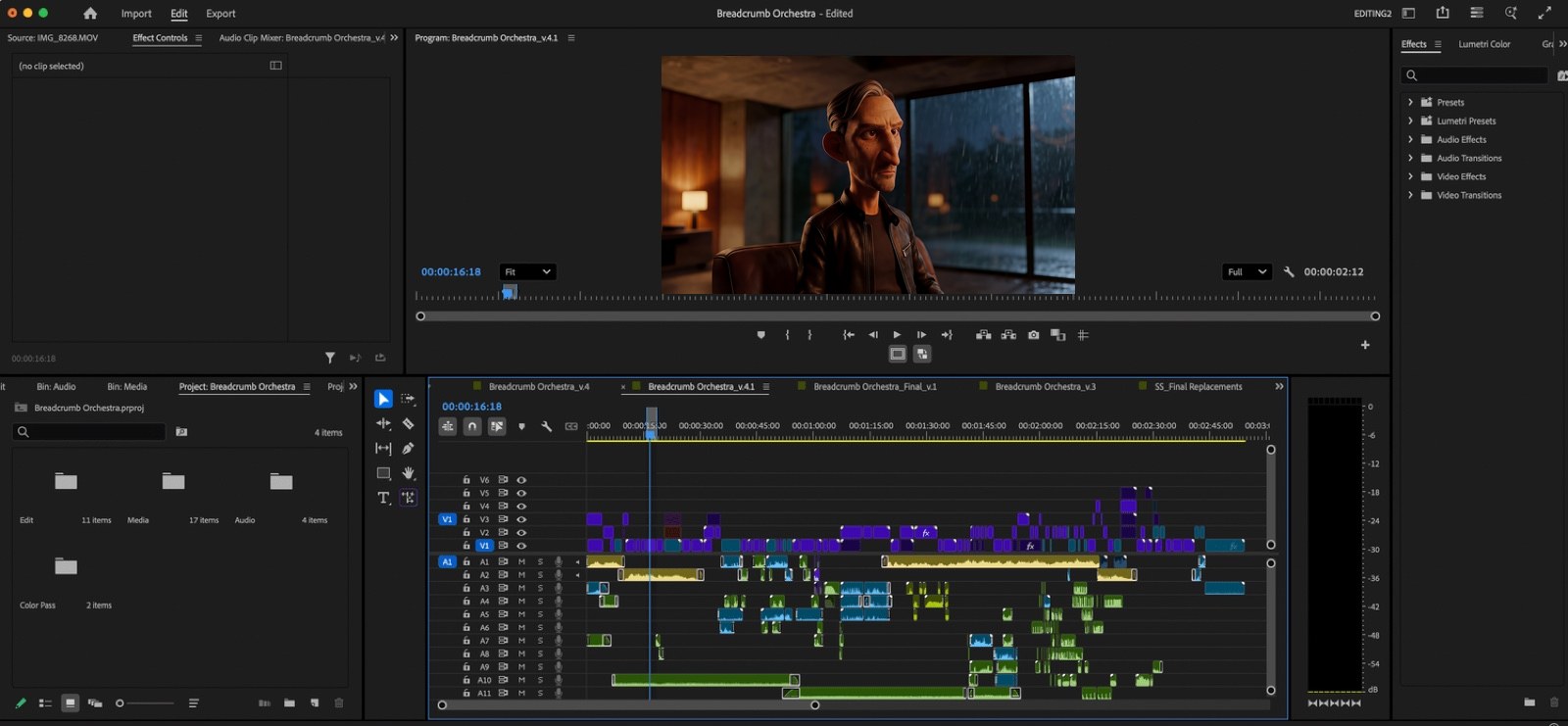
Task: Select the Rectangle tool
Action: tap(383, 473)
